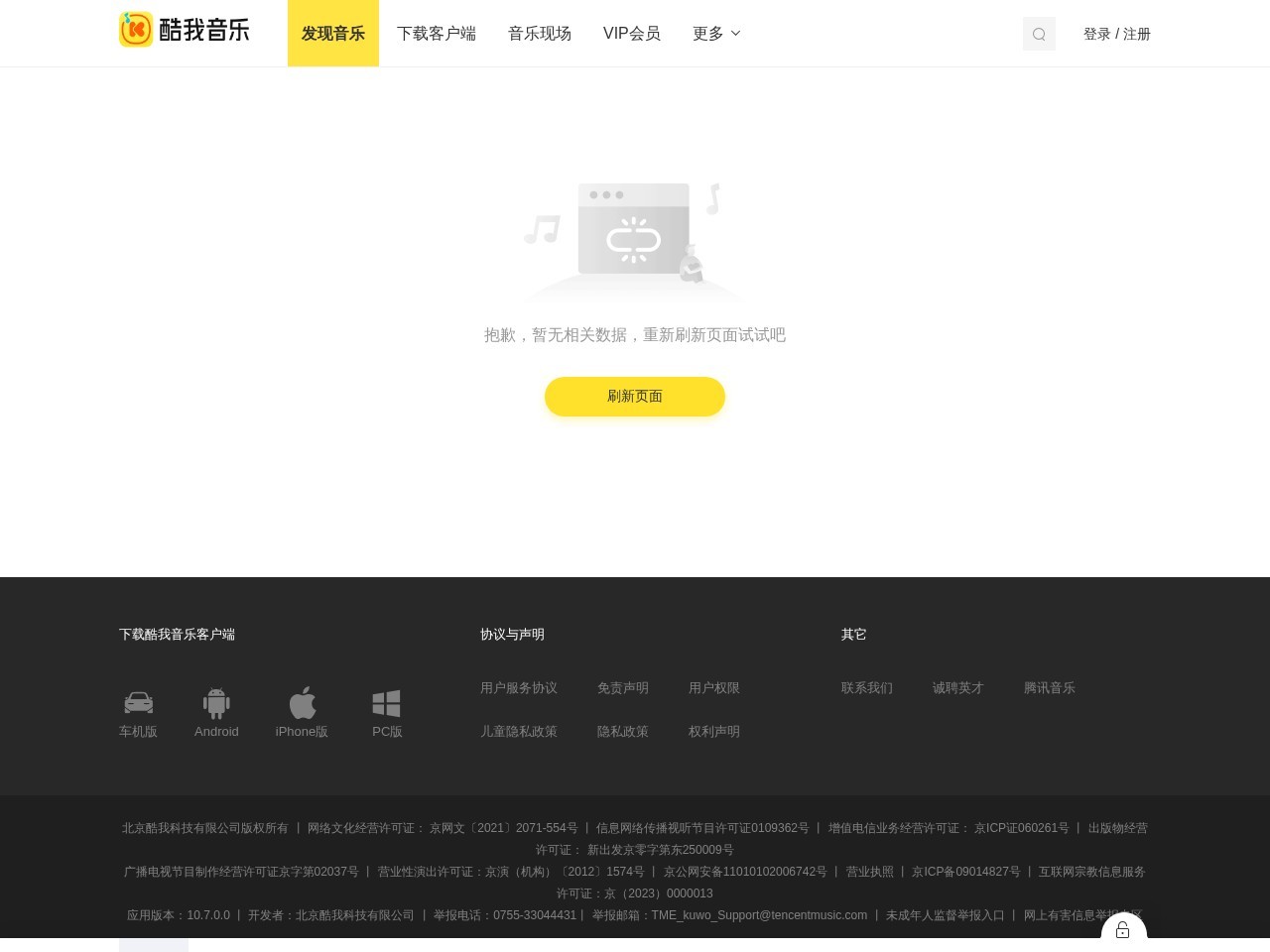
Task: Click the 刷新页面 refresh button
Action: pos(634,396)
